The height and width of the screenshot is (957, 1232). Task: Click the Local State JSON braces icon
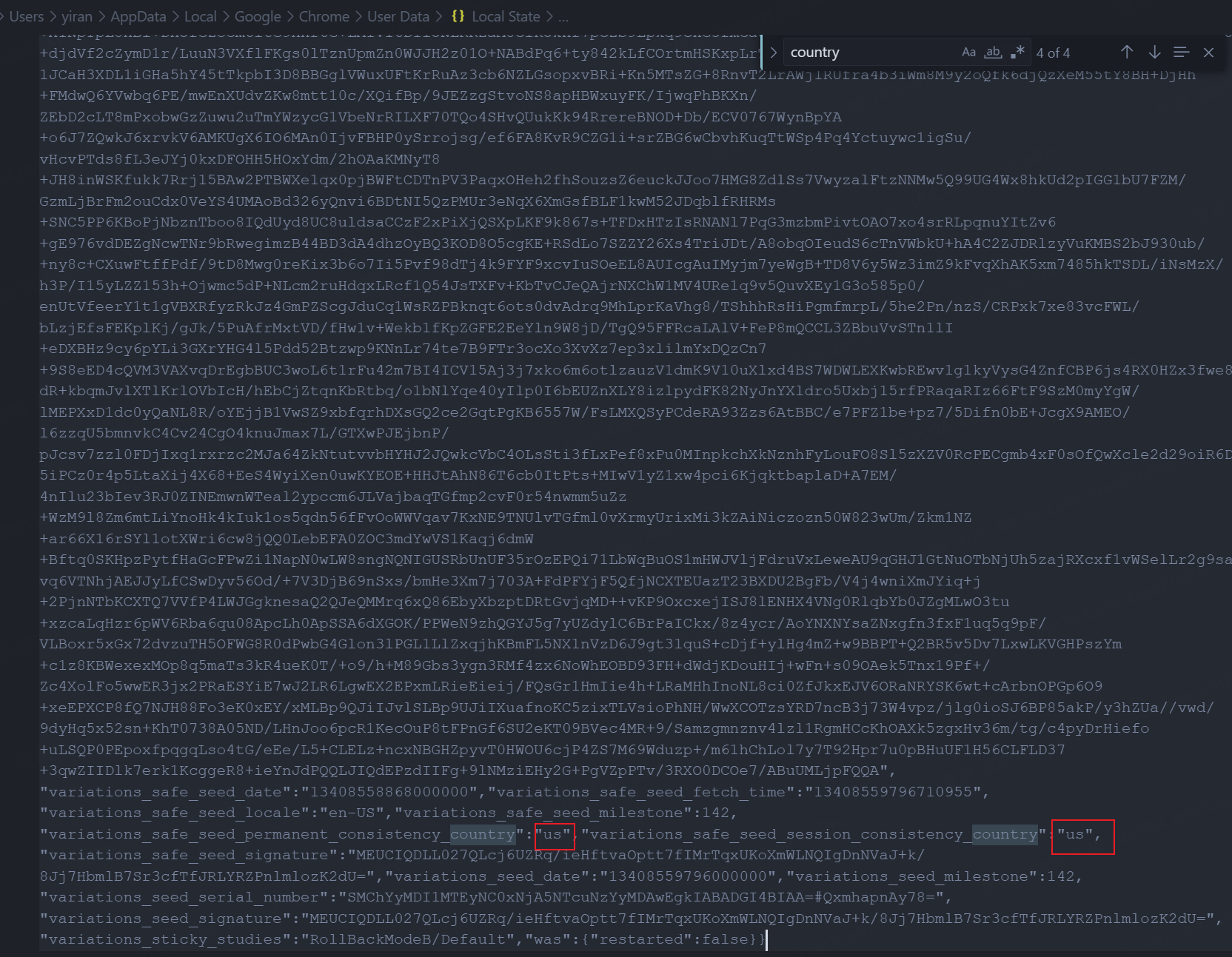(x=458, y=16)
